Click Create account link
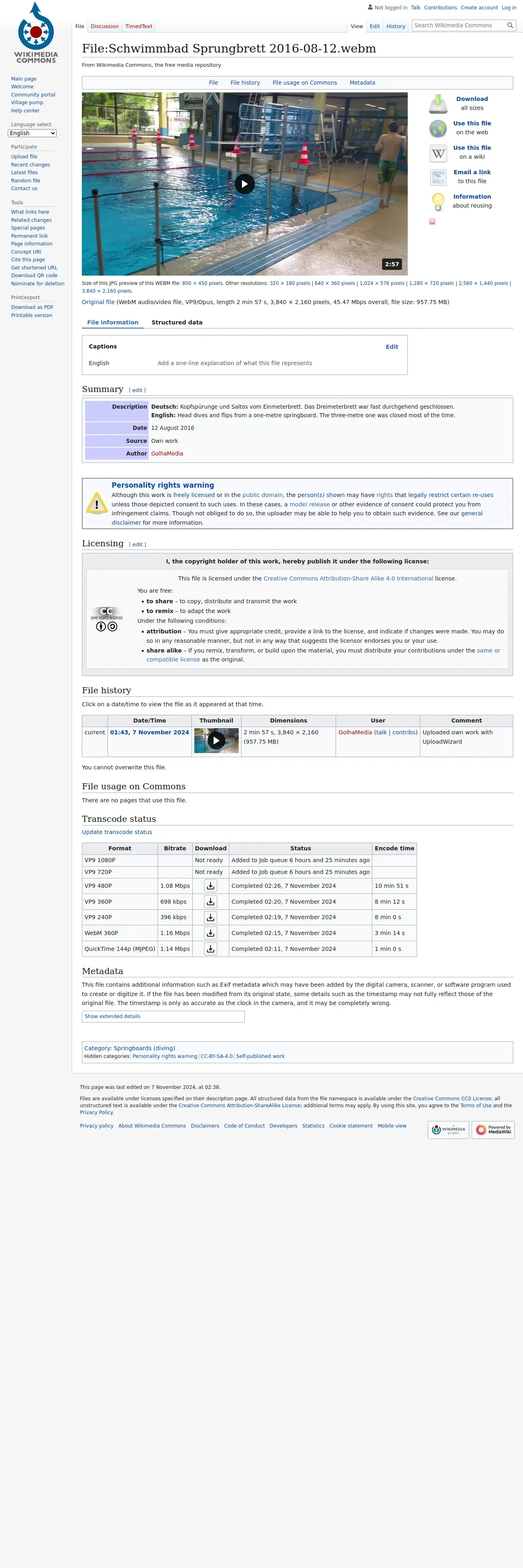Viewport: 523px width, 1568px height. click(x=479, y=8)
